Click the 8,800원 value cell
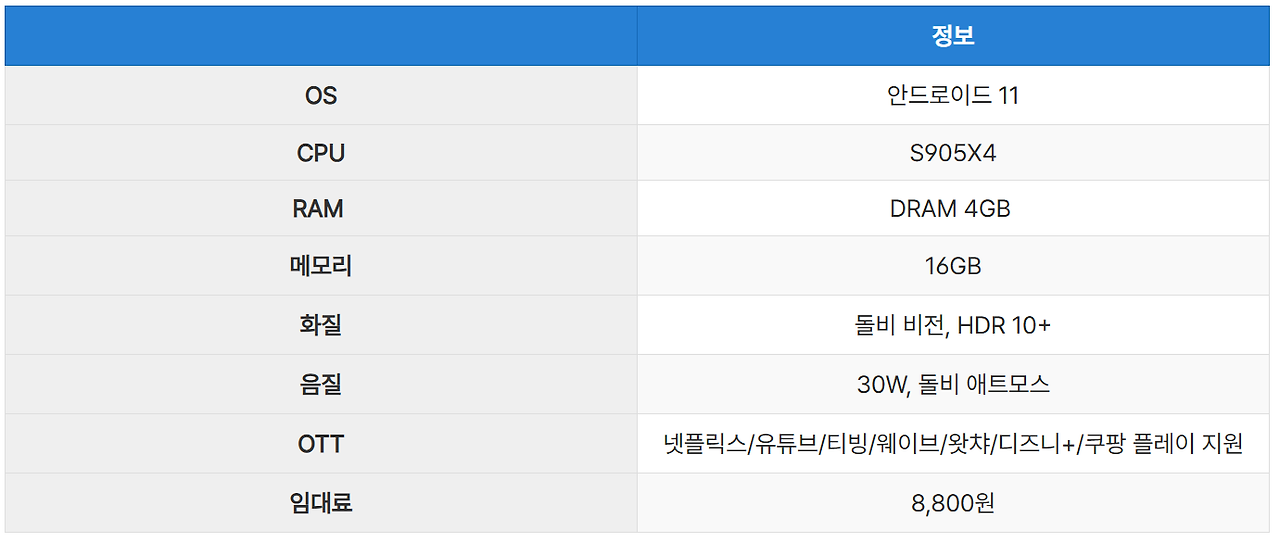Viewport: 1280px width, 543px height. pos(954,502)
